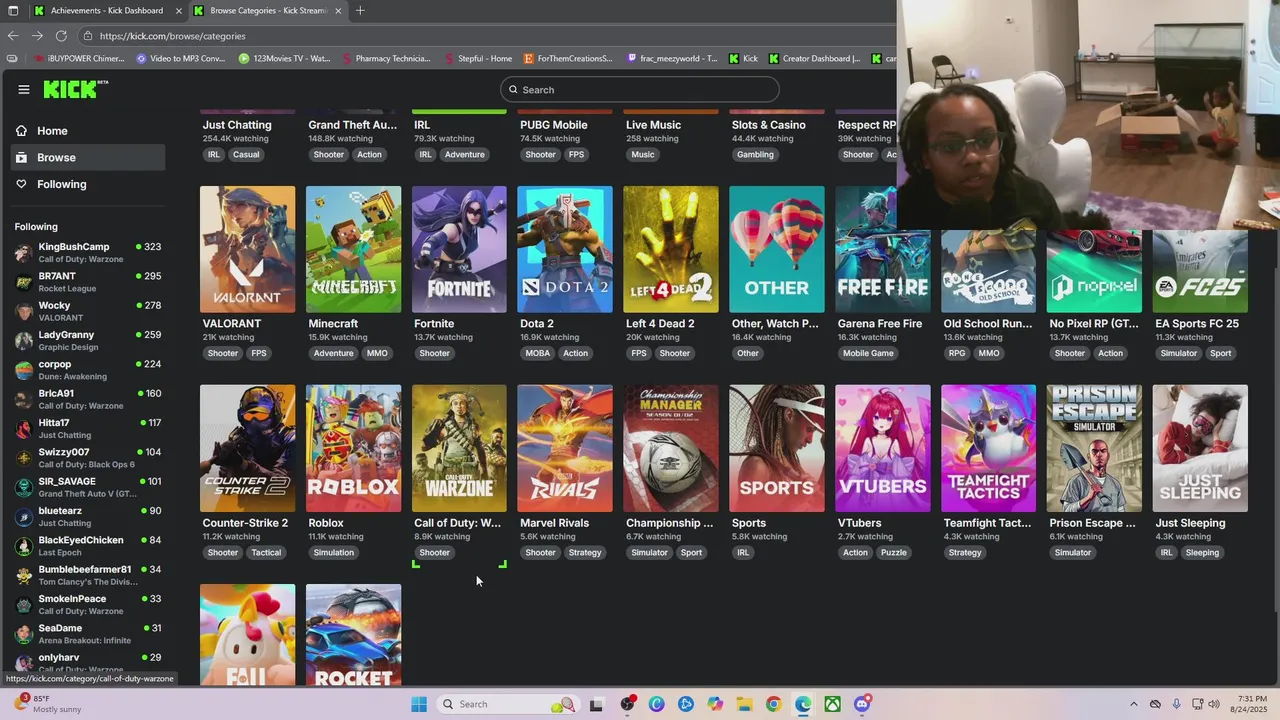Click the browser back arrow
The image size is (1280, 720).
coord(12,36)
